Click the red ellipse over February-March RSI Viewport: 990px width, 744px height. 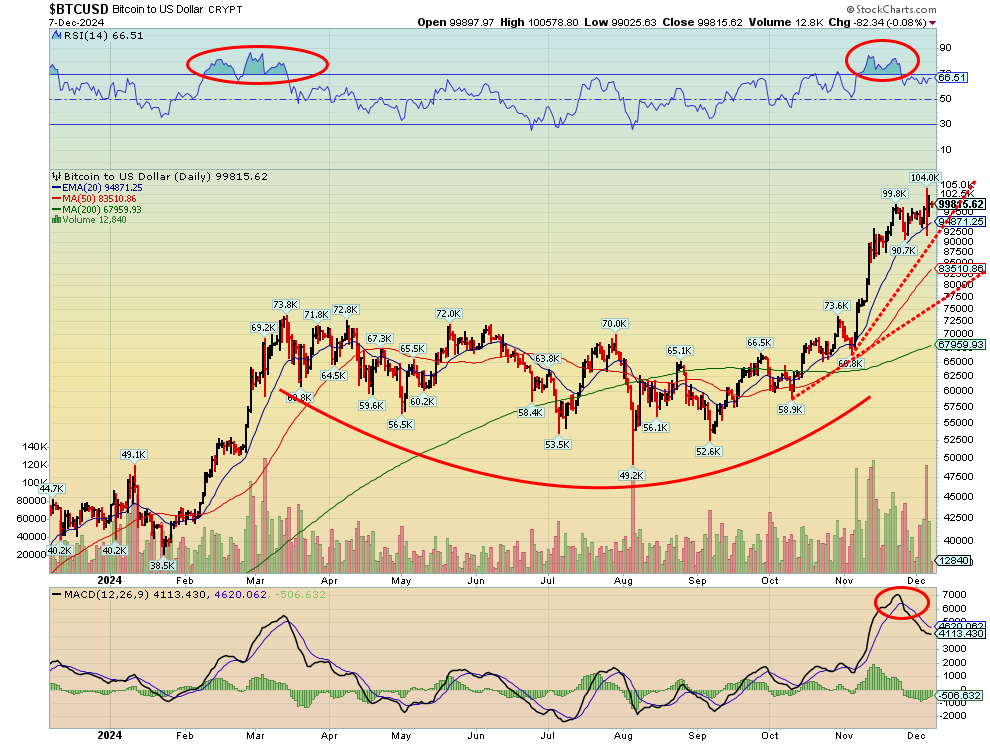click(257, 65)
